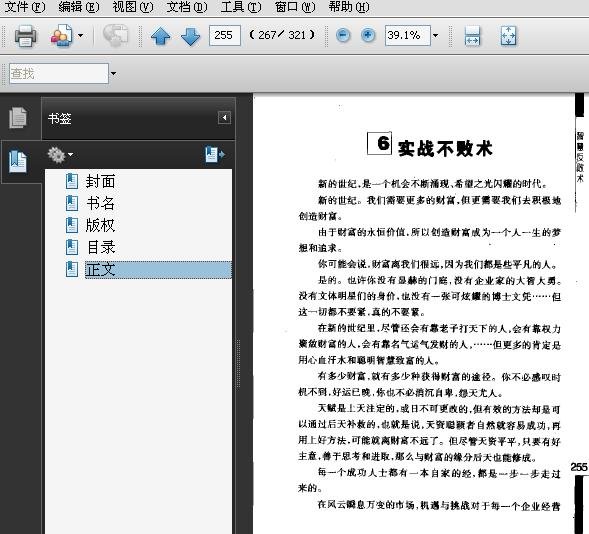The height and width of the screenshot is (534, 589).
Task: Click the bookmark icon beside 正文
Action: tap(72, 270)
